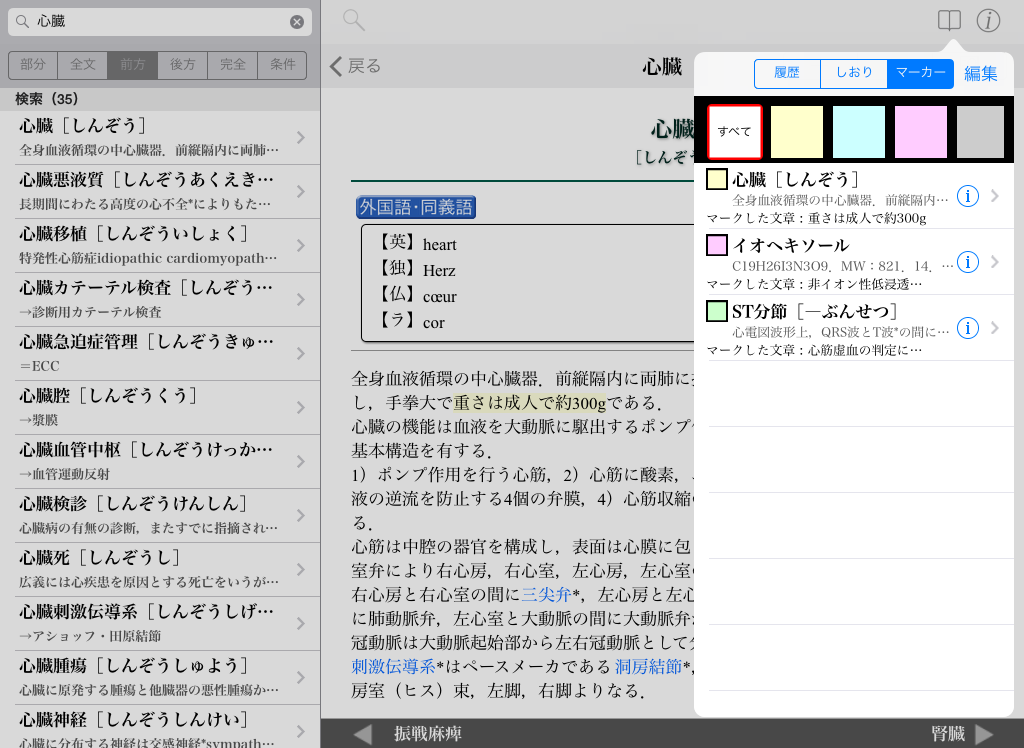The height and width of the screenshot is (748, 1024).
Task: Show info for 心臓 marker entry
Action: click(x=967, y=196)
